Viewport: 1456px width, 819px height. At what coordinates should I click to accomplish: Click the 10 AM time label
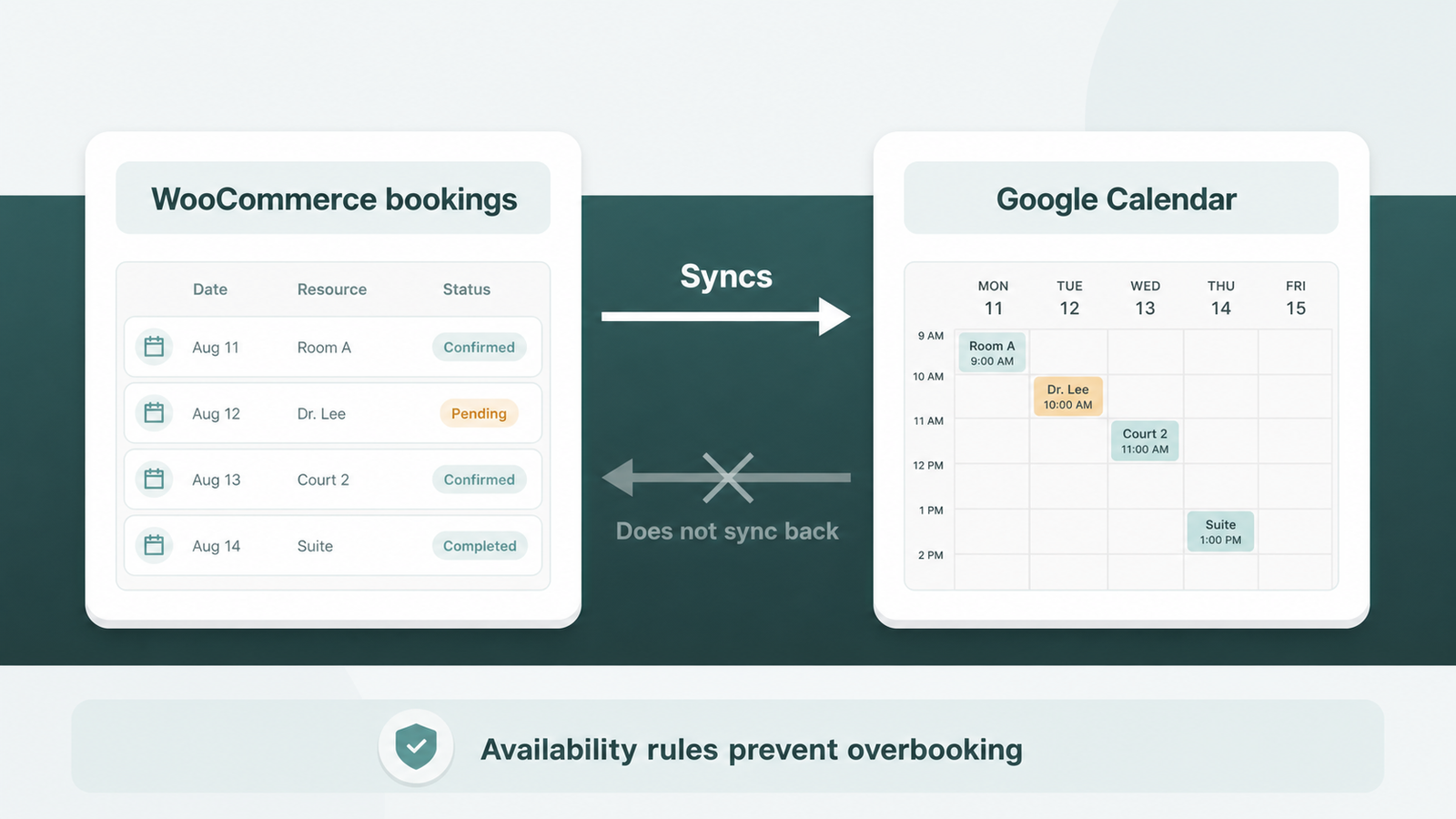coord(928,377)
